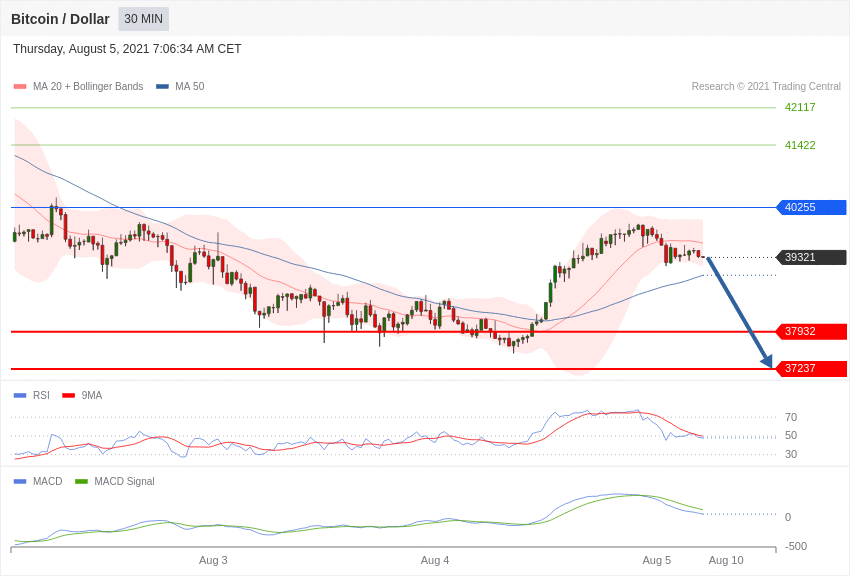Click the red 9MA legend swatch

click(69, 396)
